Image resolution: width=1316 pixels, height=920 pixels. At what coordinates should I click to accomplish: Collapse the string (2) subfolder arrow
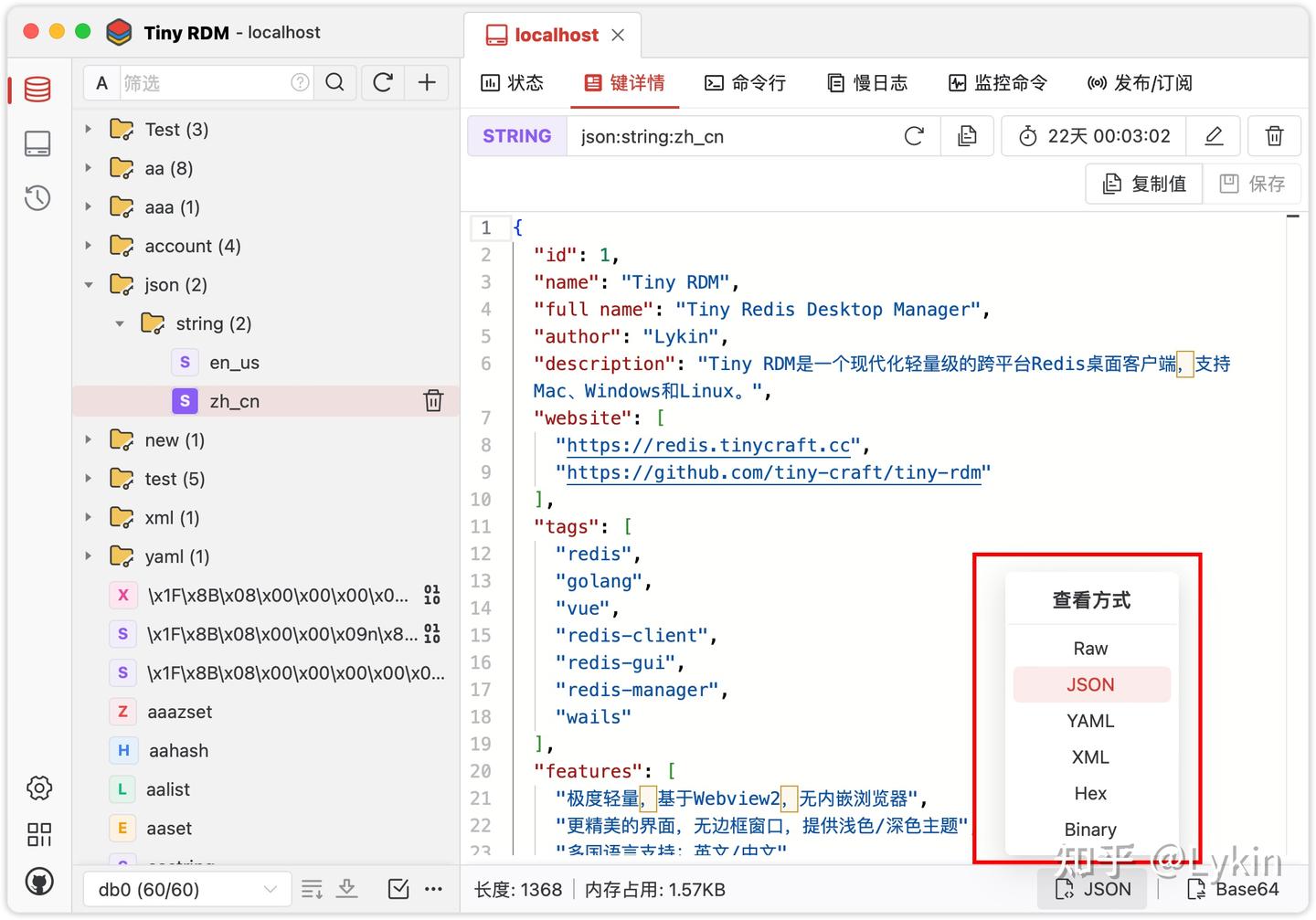pyautogui.click(x=120, y=323)
